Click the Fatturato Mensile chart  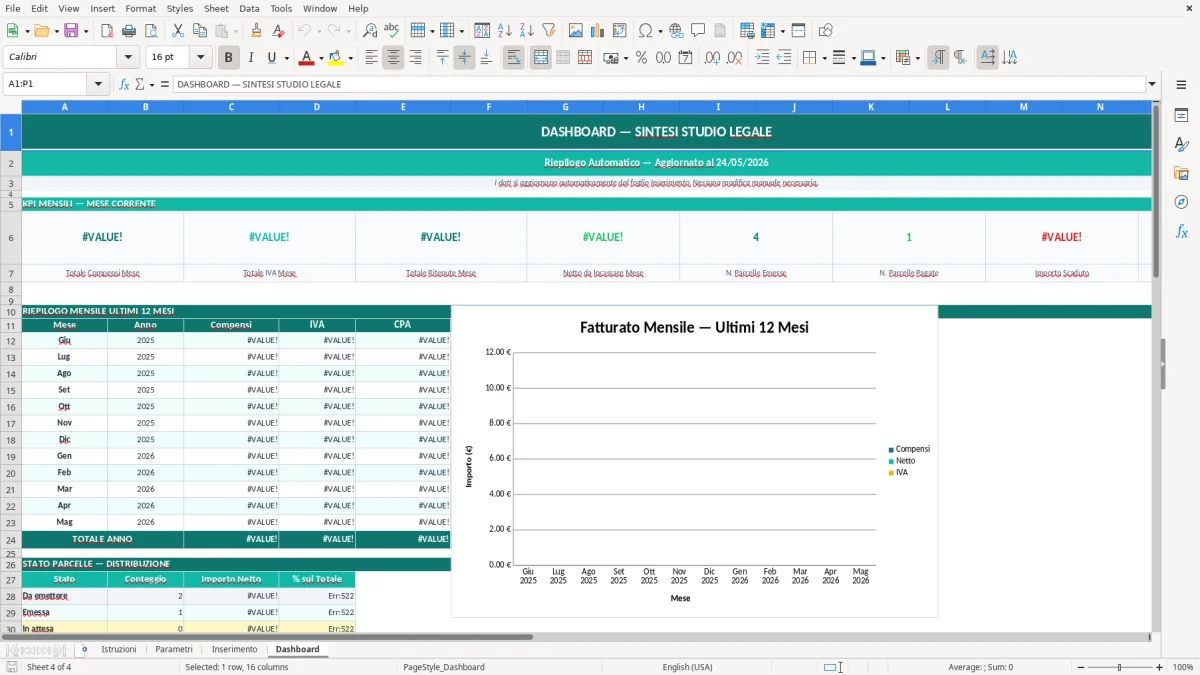pyautogui.click(x=694, y=461)
